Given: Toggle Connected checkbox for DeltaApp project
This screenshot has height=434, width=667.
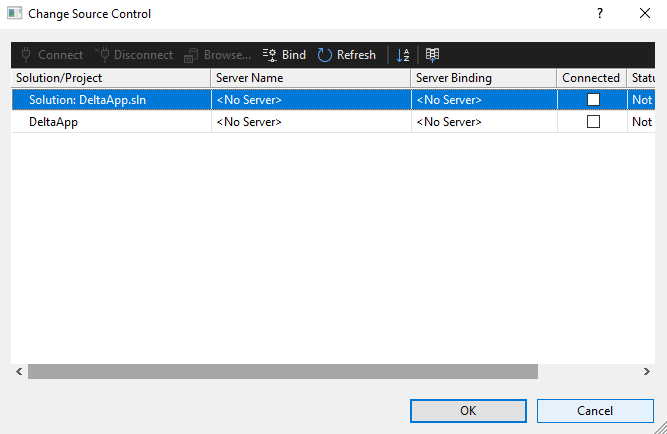Looking at the screenshot, I should 593,122.
